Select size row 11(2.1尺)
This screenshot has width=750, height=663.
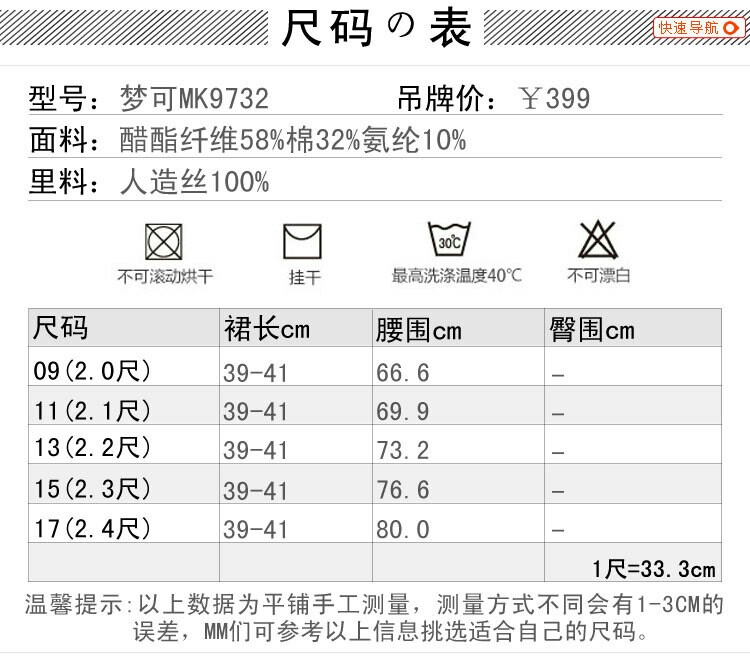(375, 405)
